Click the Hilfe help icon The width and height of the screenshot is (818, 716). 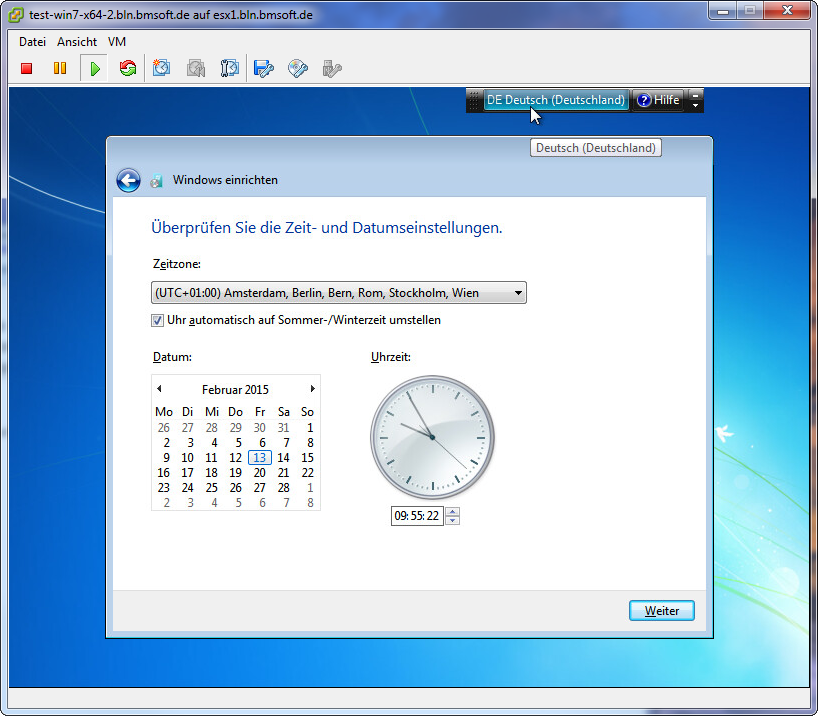click(644, 100)
